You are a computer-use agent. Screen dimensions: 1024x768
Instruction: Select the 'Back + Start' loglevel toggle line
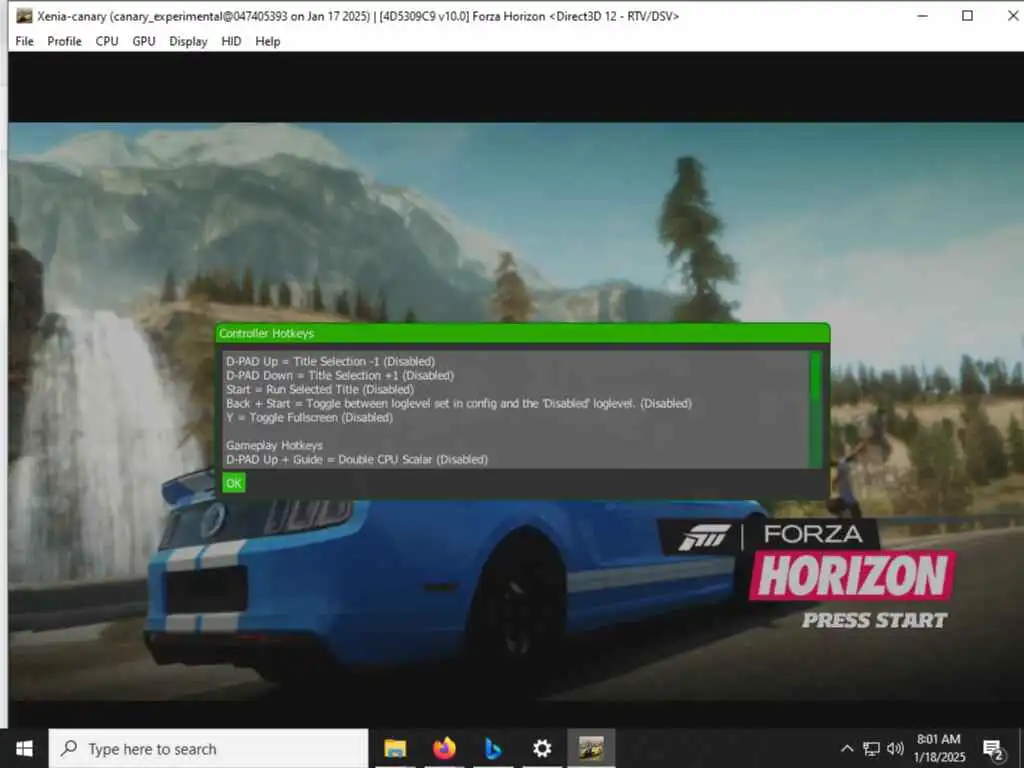click(x=458, y=404)
